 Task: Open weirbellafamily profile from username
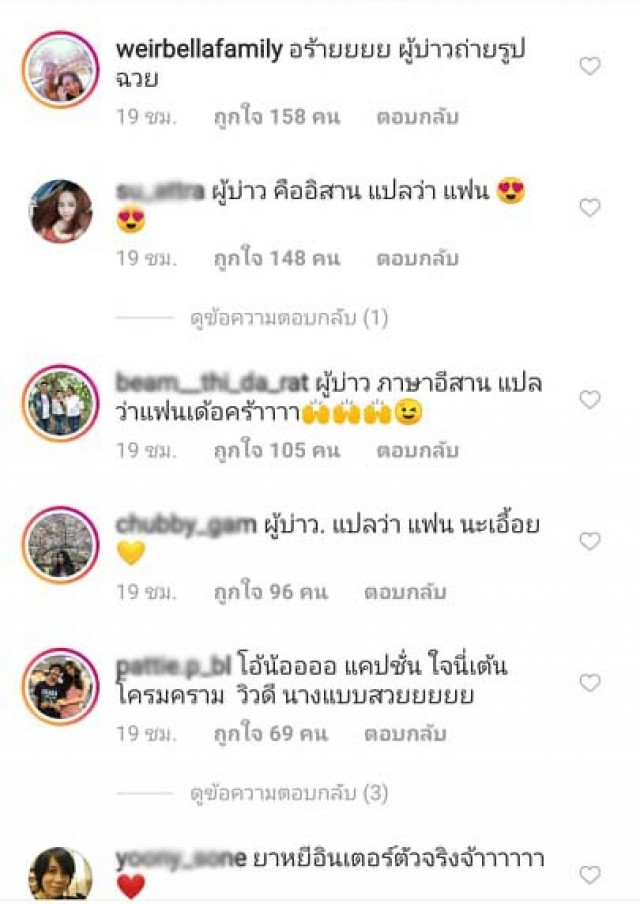coord(199,50)
